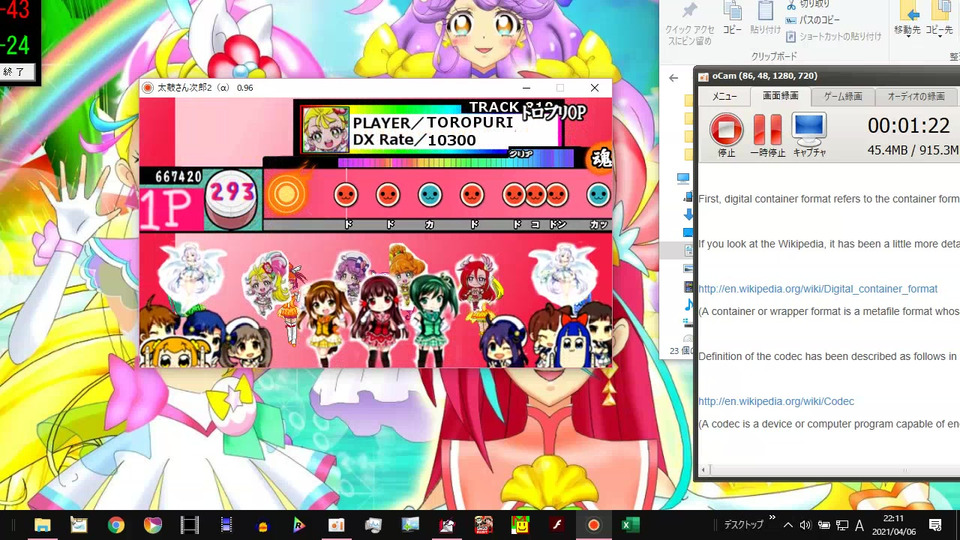Click the orange hit-target circle
The image size is (960, 540).
[286, 194]
